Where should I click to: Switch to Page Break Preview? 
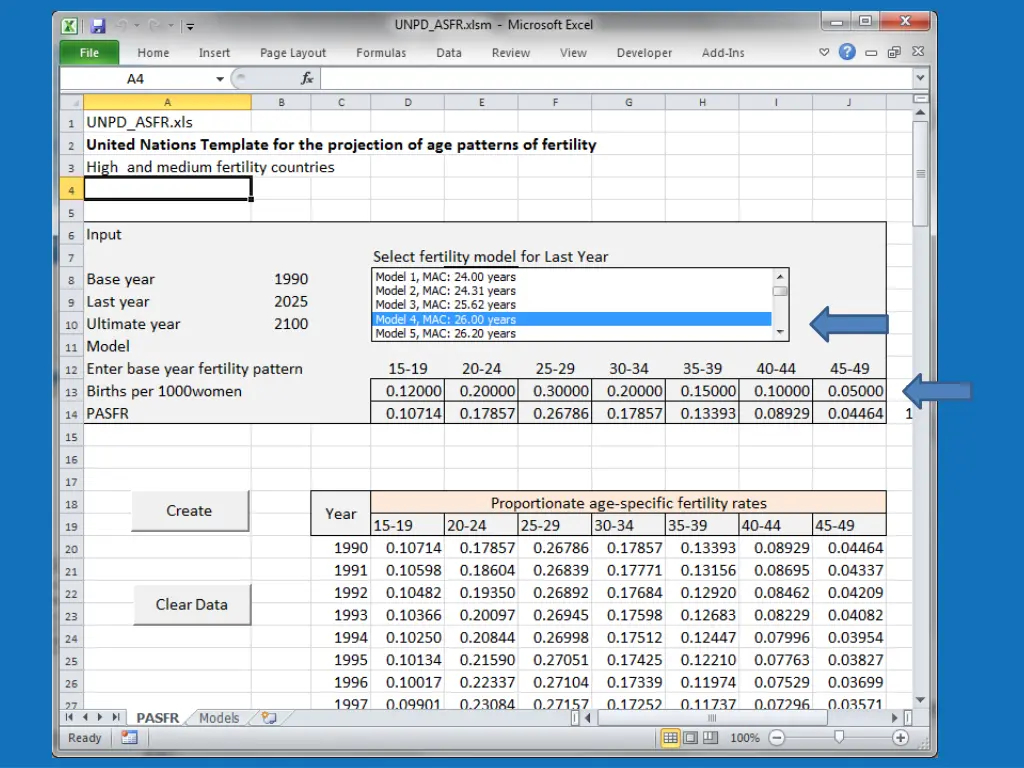click(x=710, y=738)
